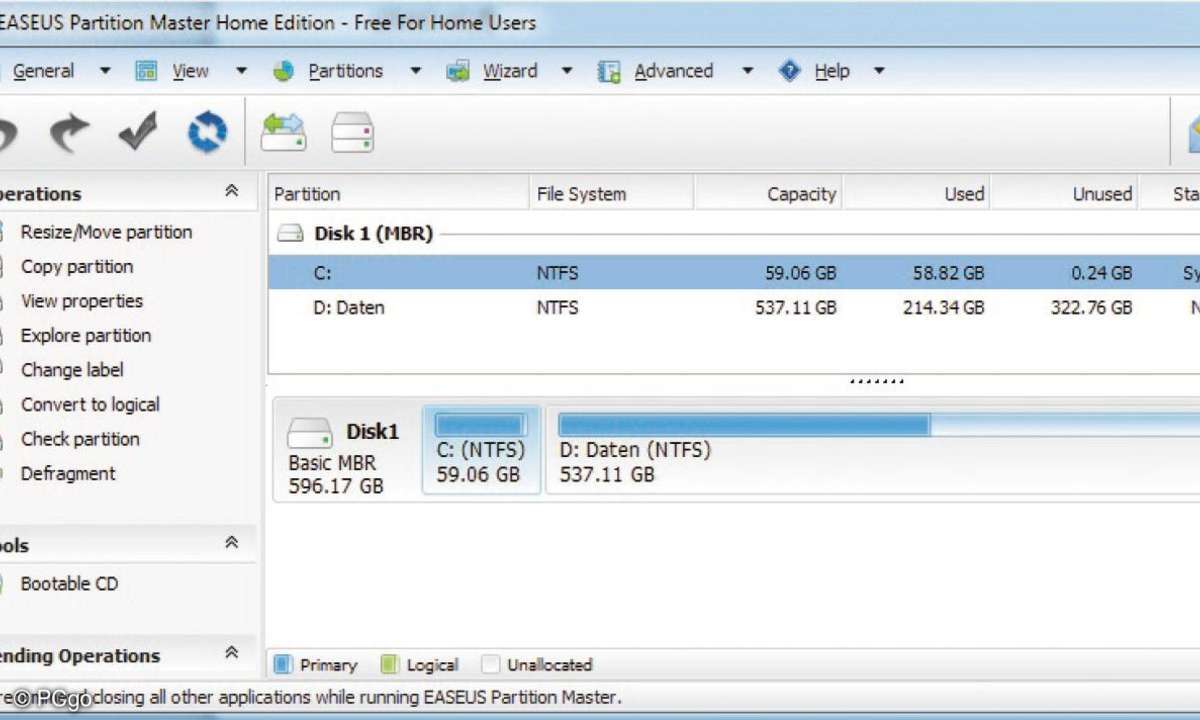The width and height of the screenshot is (1200, 720).
Task: Open the View menu
Action: click(x=190, y=71)
